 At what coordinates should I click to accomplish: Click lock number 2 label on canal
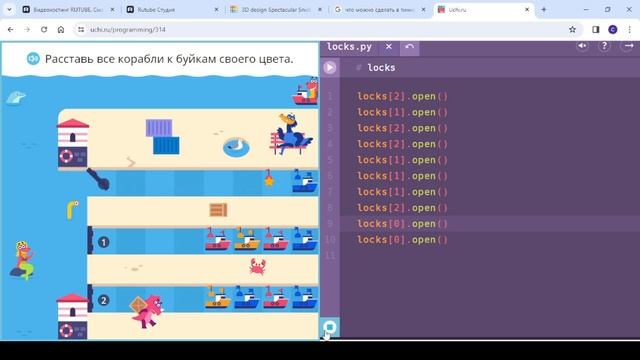[x=103, y=300]
